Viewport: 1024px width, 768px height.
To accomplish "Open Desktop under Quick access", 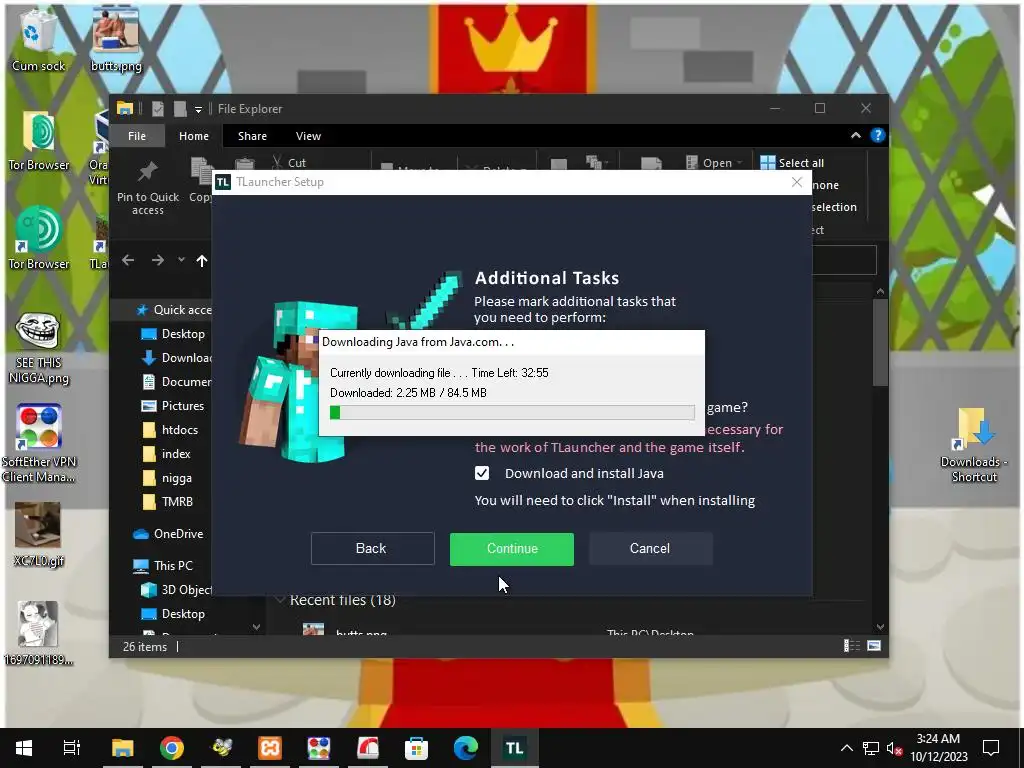I will [173, 334].
